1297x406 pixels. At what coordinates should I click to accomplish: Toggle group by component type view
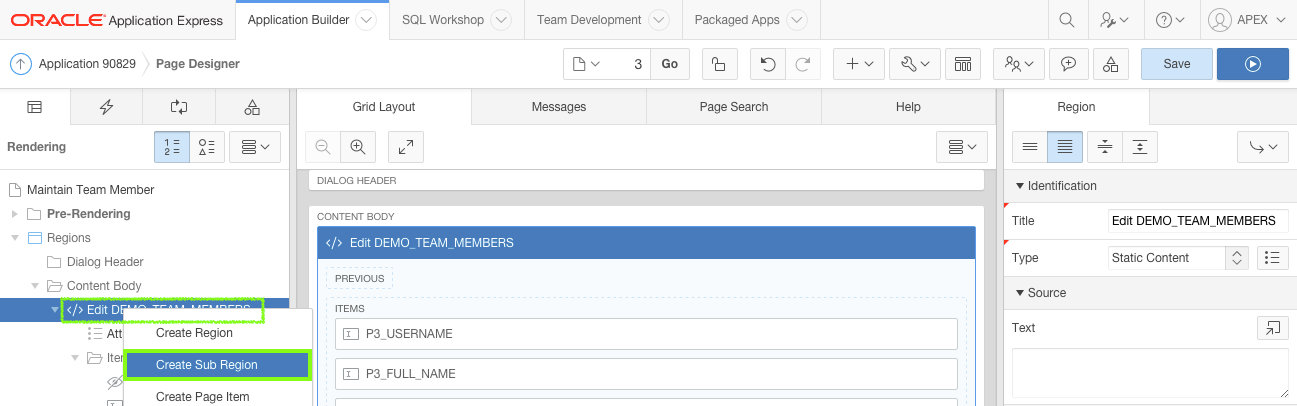(206, 147)
